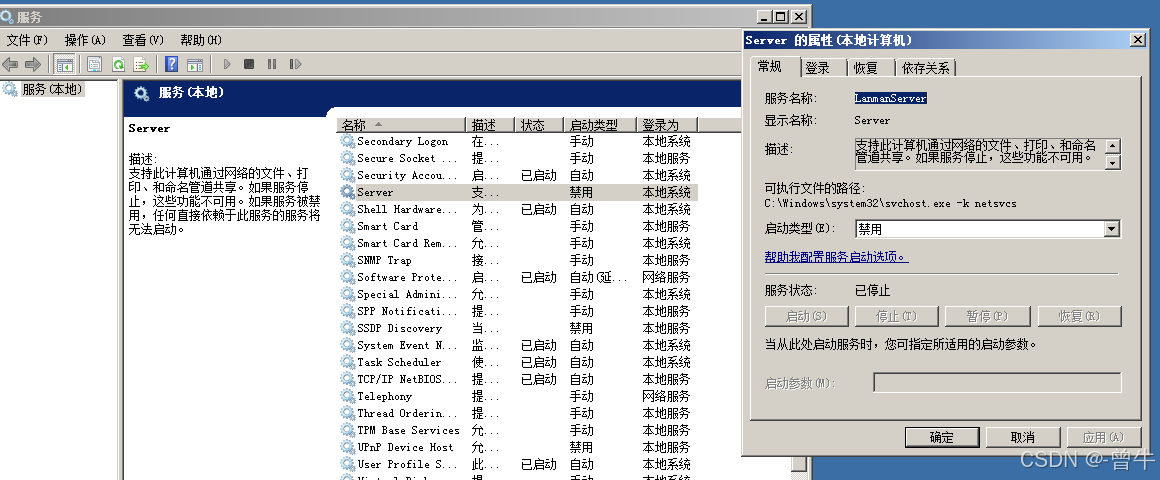Click the gear icon of UPnP Device Host
The height and width of the screenshot is (480, 1160).
(348, 447)
